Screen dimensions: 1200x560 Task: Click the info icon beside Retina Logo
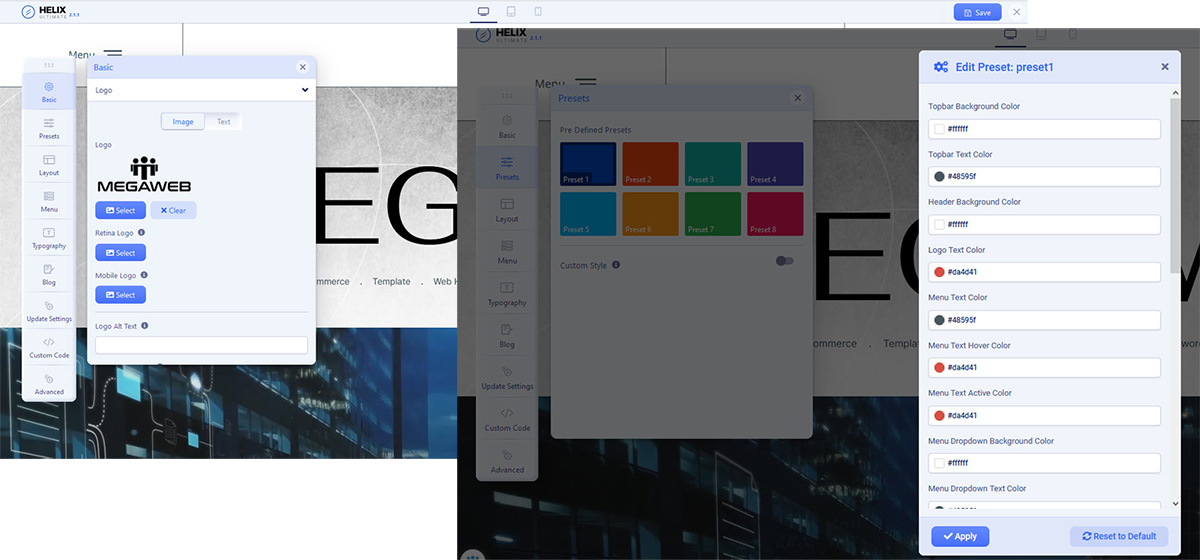(x=141, y=233)
